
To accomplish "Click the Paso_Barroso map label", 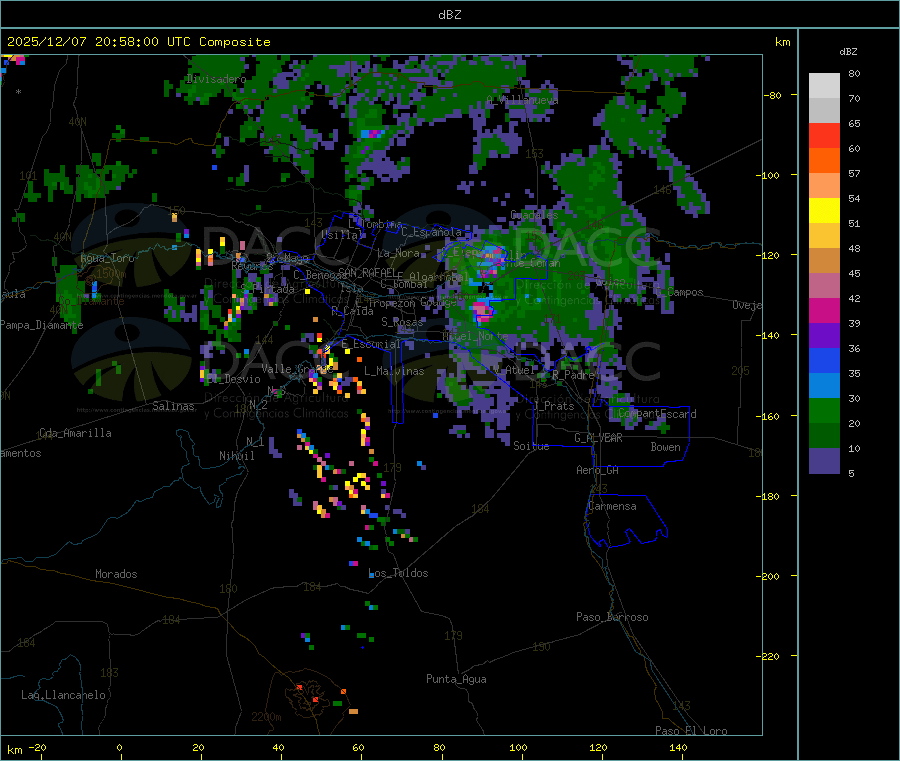I will pyautogui.click(x=612, y=618).
